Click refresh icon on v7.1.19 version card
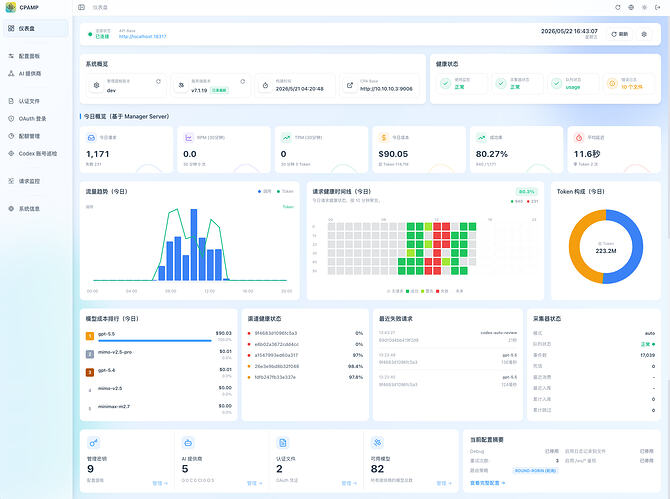670x499 pixels. click(243, 82)
